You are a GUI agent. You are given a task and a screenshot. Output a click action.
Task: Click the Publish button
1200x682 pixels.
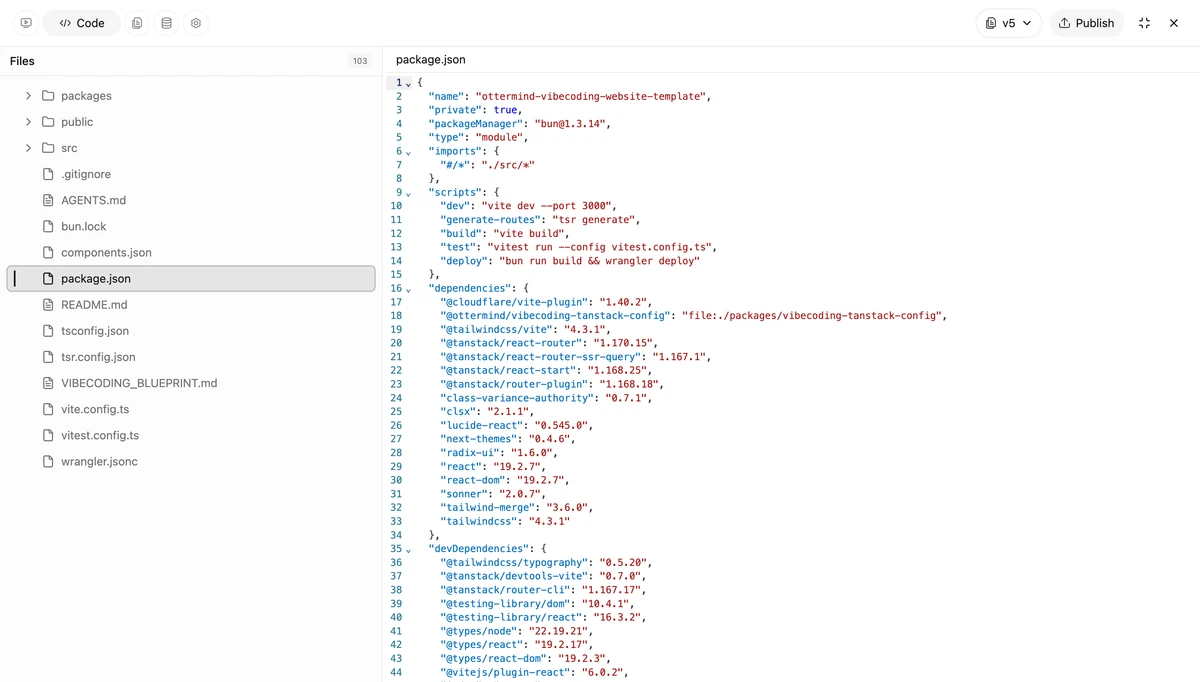click(x=1086, y=23)
